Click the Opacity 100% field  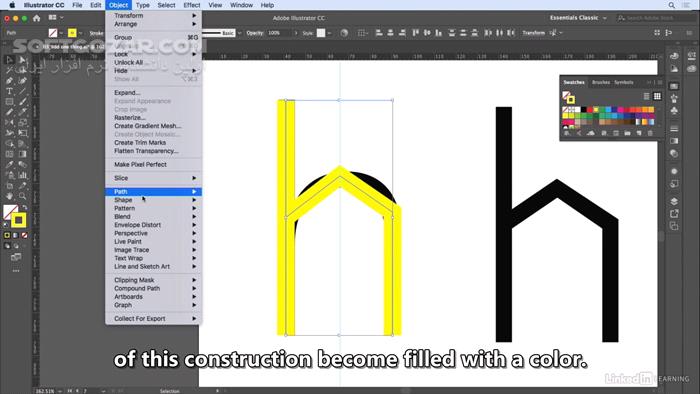pos(279,33)
